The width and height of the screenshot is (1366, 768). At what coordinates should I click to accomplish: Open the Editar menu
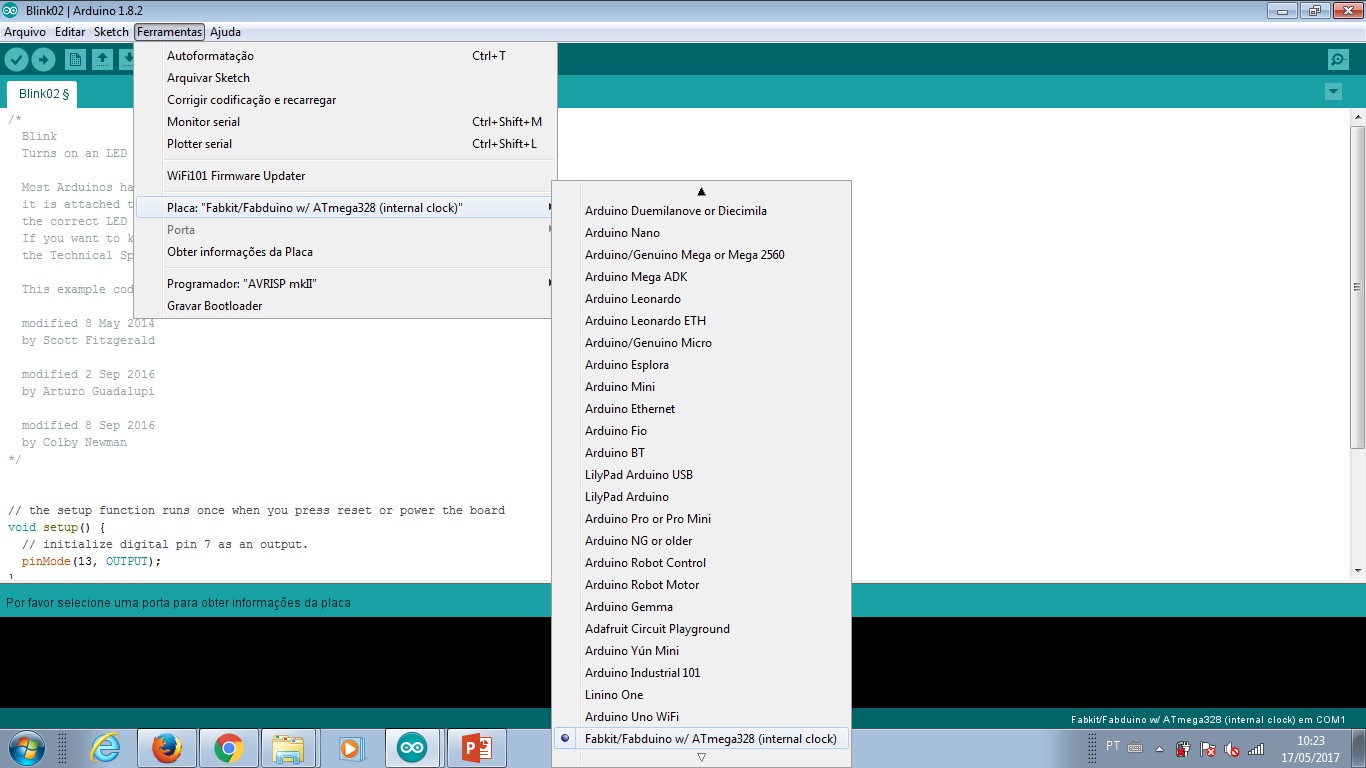(x=70, y=32)
